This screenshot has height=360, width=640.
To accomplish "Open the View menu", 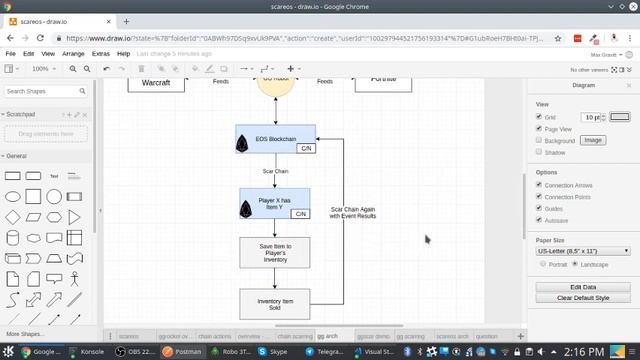I will pos(48,53).
